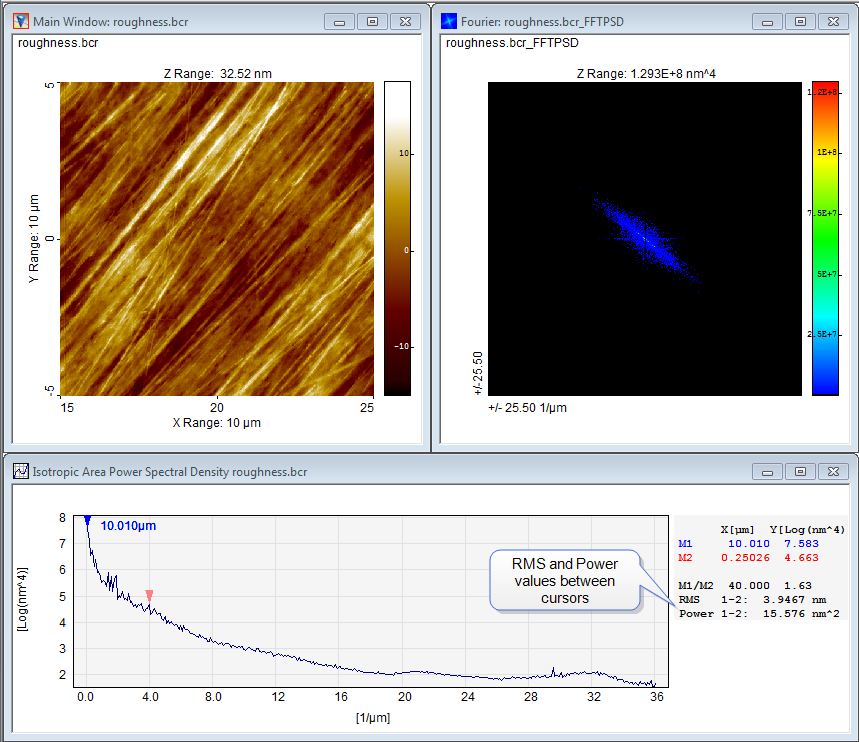Viewport: 859px width, 742px height.
Task: Click the X[µm] column header
Action: [x=737, y=529]
